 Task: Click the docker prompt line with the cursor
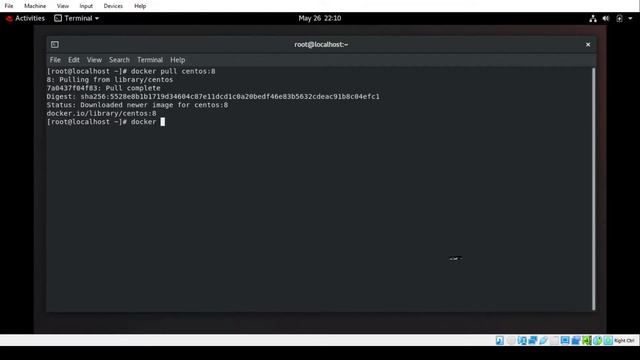(106, 122)
